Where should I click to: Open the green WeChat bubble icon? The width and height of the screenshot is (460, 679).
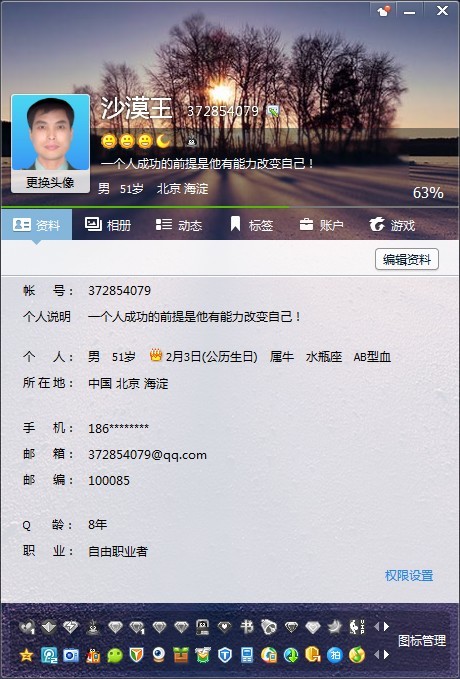point(115,655)
